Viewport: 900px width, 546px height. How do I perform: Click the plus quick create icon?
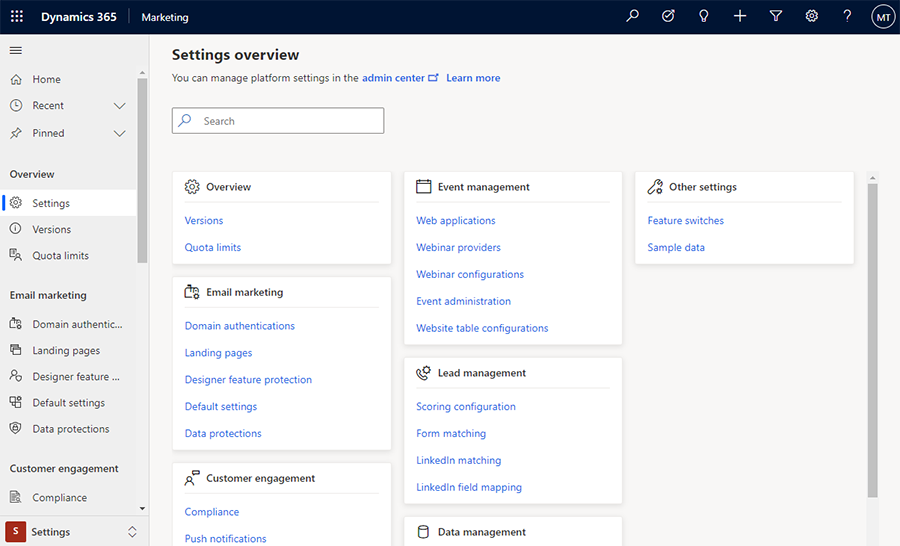740,17
